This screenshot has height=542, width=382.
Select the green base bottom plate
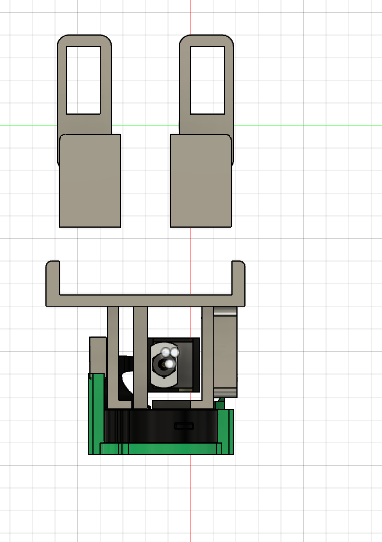pos(161,449)
